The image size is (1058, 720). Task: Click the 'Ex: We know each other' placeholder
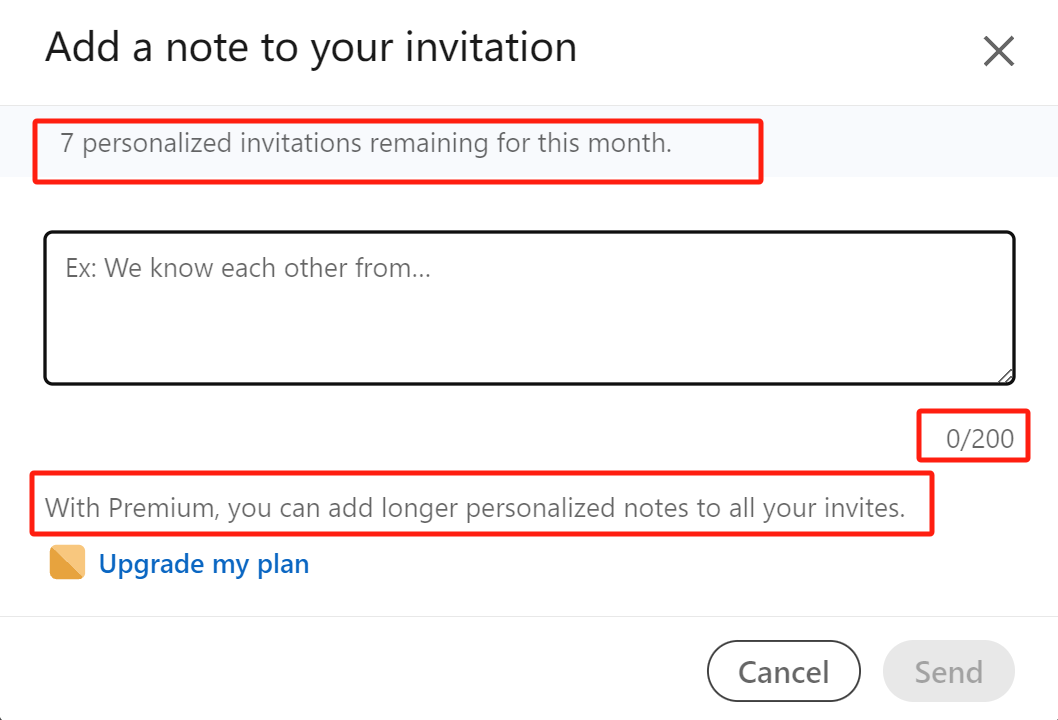tap(247, 268)
